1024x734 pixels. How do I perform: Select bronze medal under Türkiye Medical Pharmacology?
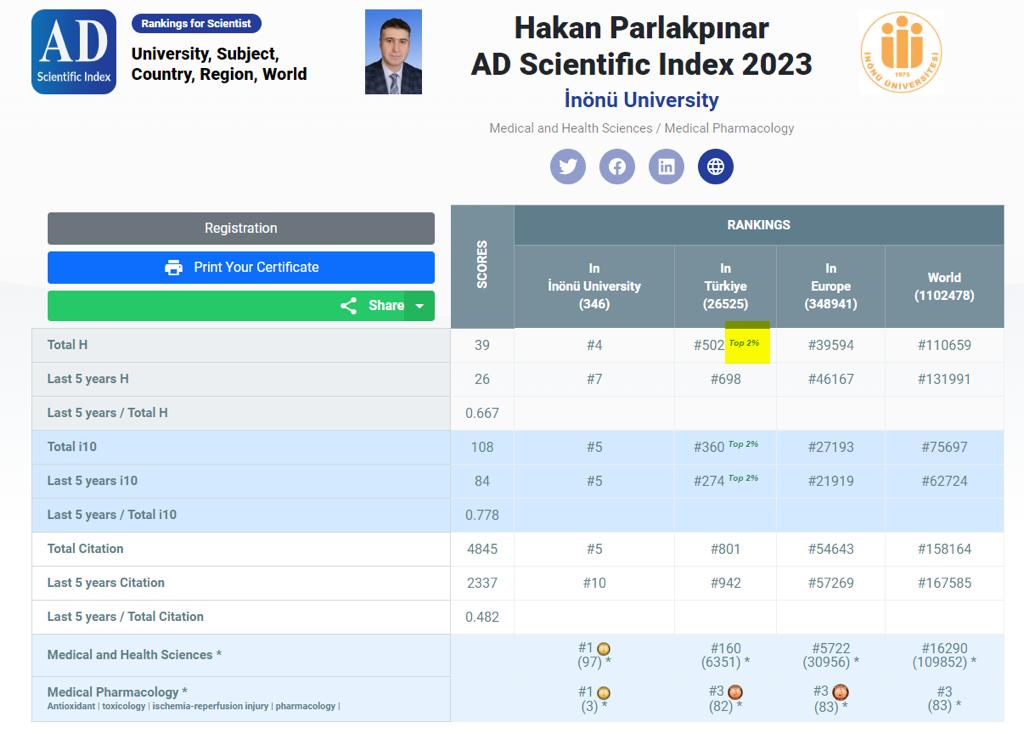735,692
